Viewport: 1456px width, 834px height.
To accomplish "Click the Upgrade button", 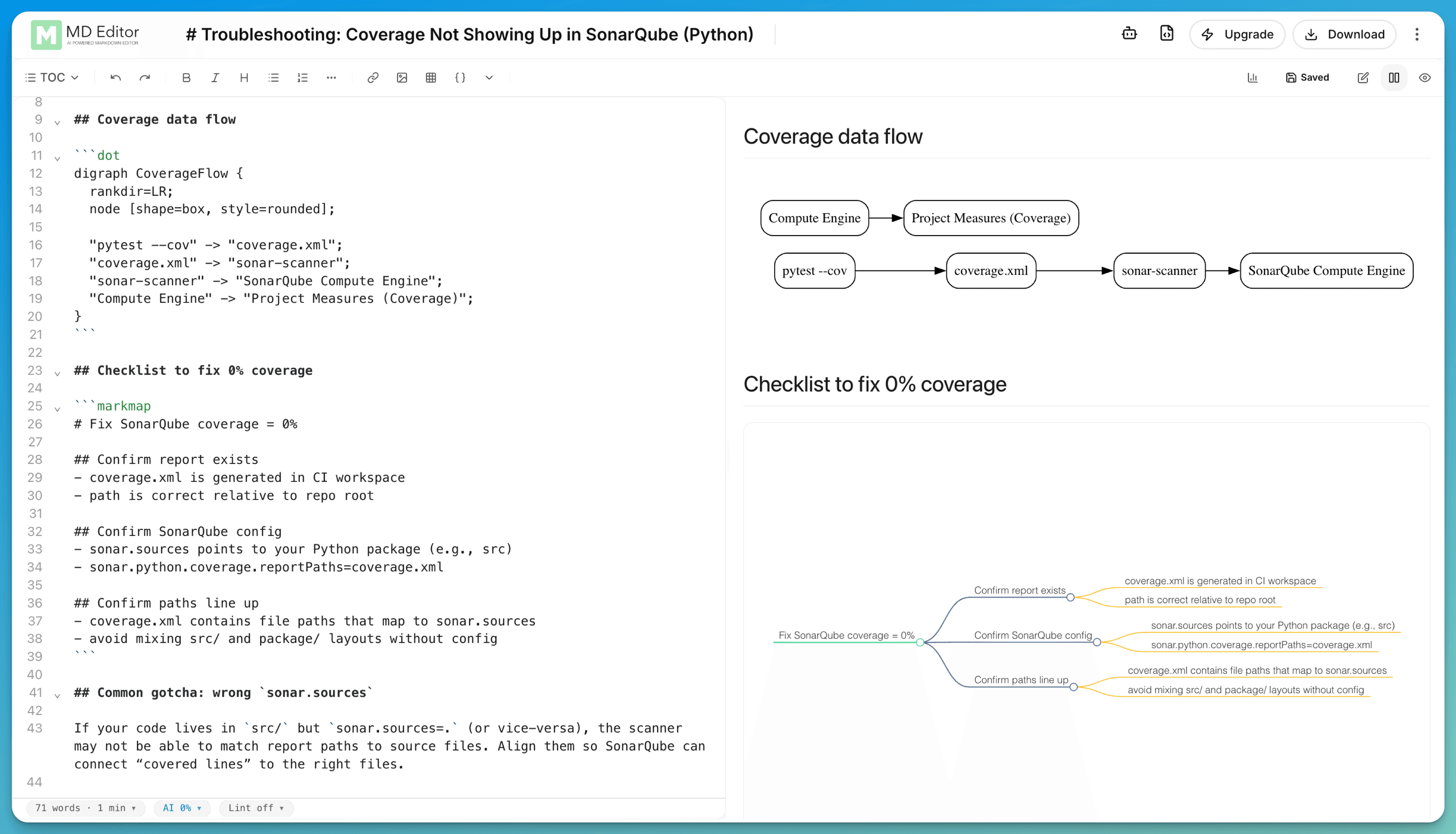I will point(1237,34).
